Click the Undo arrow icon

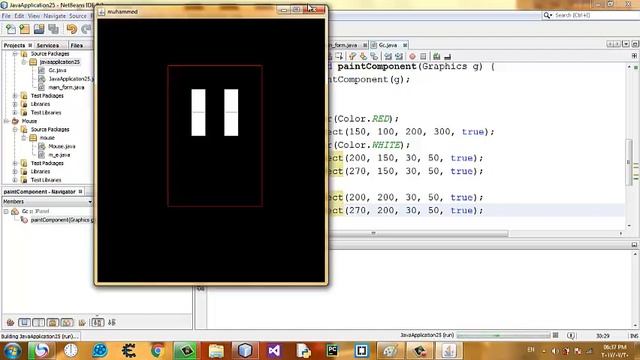pyautogui.click(x=72, y=29)
